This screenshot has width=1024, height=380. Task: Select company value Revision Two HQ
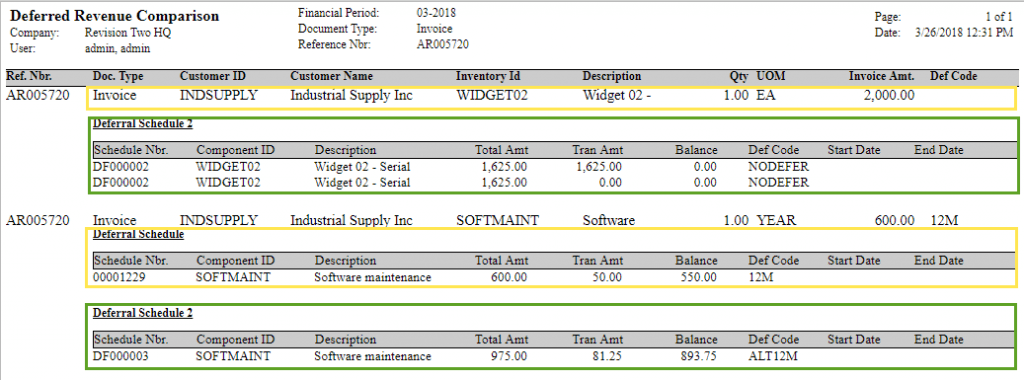(x=128, y=33)
